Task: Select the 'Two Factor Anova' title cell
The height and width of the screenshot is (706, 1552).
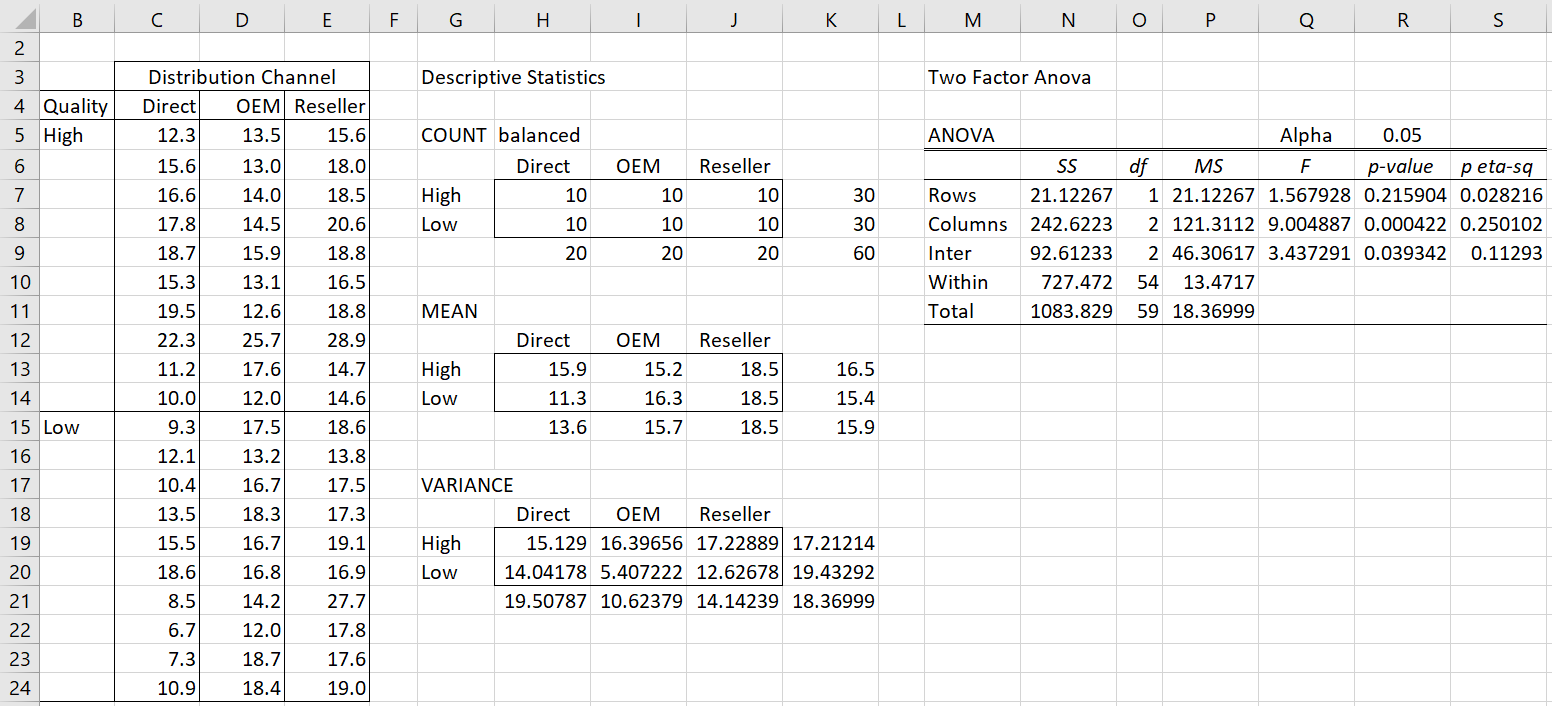Action: tap(1009, 77)
